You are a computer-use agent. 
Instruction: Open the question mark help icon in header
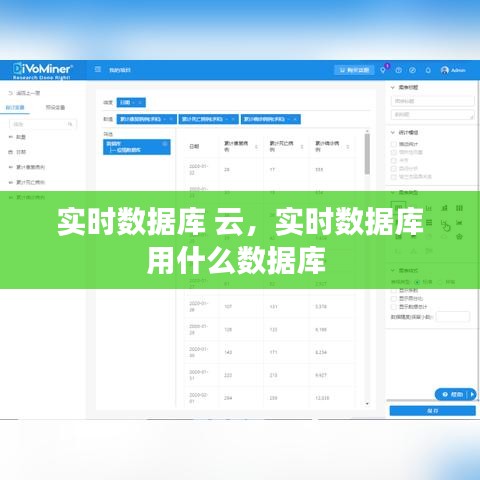click(x=398, y=70)
